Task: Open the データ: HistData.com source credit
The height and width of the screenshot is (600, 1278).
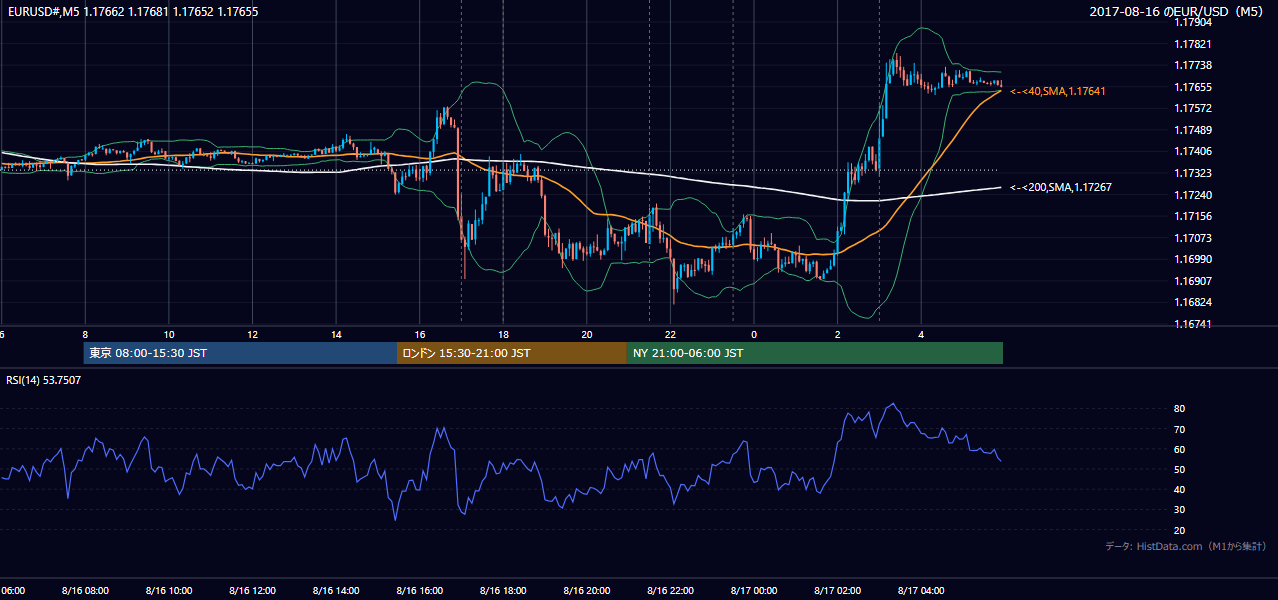Action: (x=1186, y=546)
